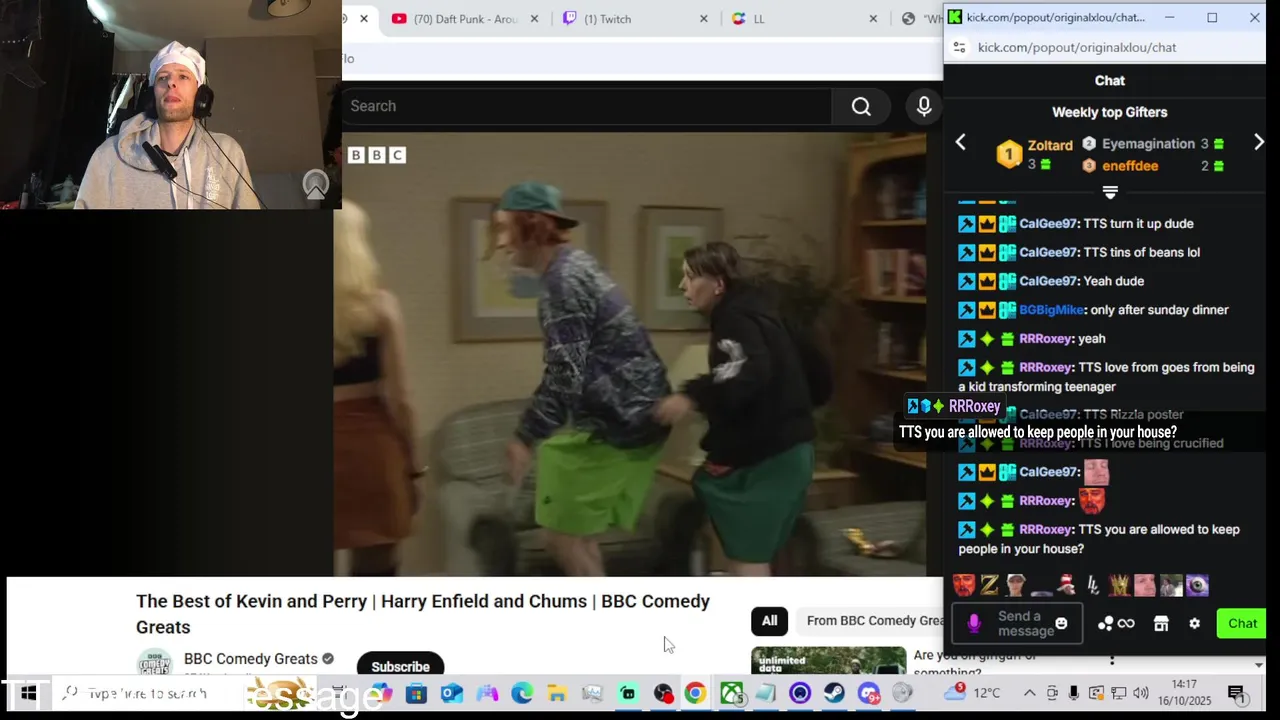Open the recommended video thumbnail below chips
The height and width of the screenshot is (720, 1280).
828,662
